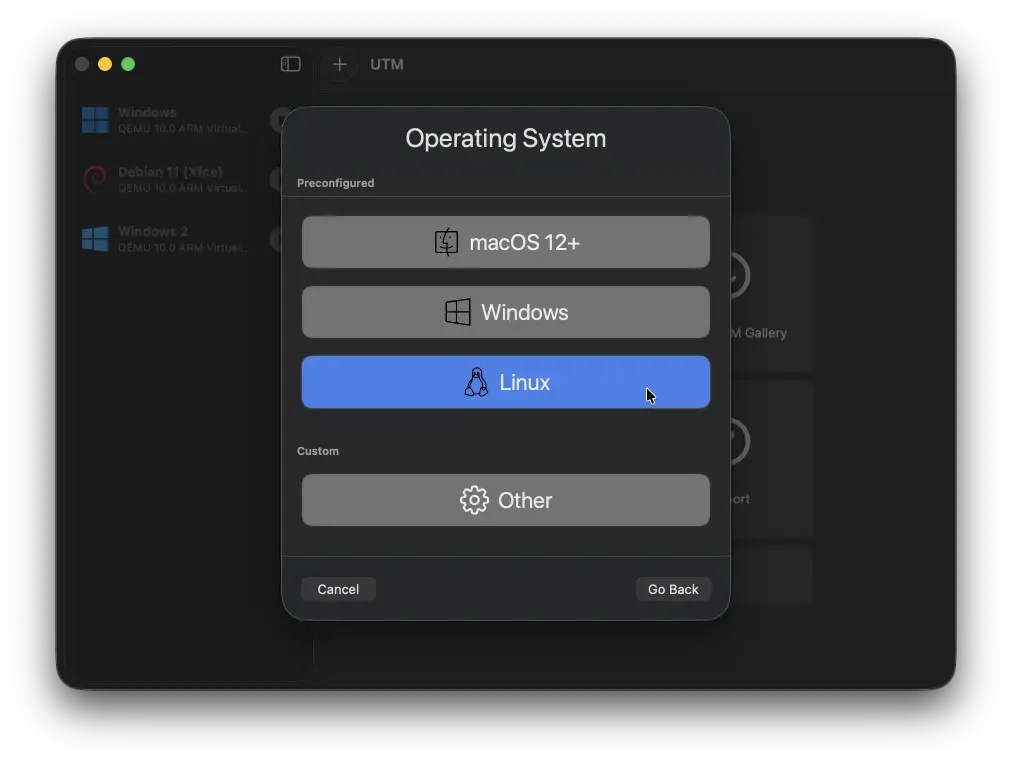The image size is (1012, 764).
Task: Choose the macOS 12+ operating system option
Action: [x=505, y=242]
